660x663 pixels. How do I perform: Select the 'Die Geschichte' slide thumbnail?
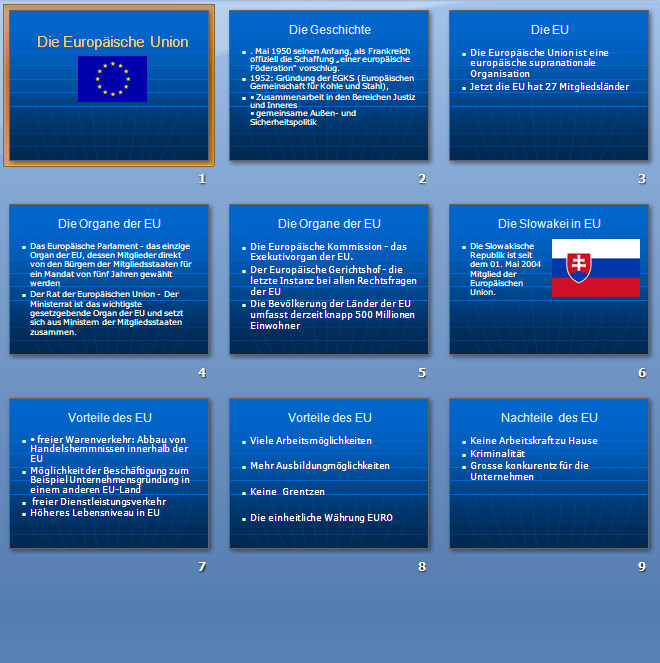pyautogui.click(x=329, y=85)
